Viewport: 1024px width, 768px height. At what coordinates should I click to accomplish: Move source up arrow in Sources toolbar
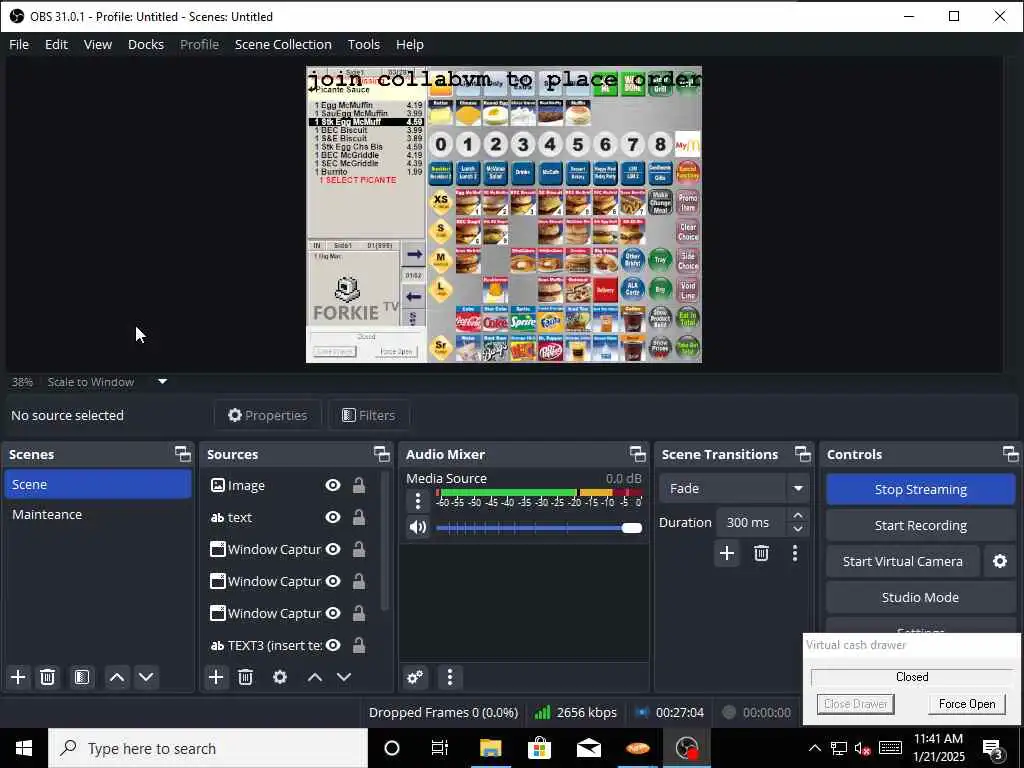coord(315,677)
